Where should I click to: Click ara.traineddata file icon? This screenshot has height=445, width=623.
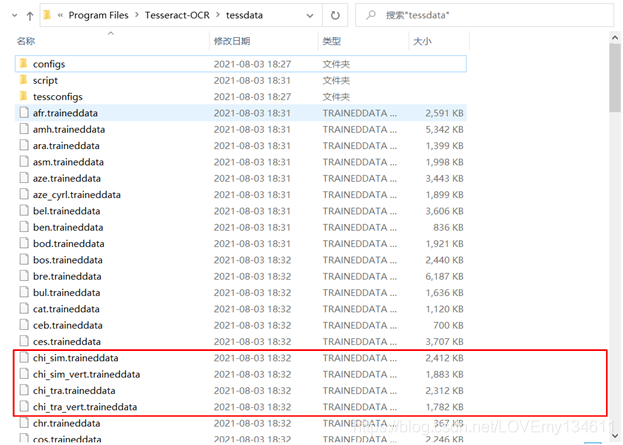pyautogui.click(x=24, y=145)
